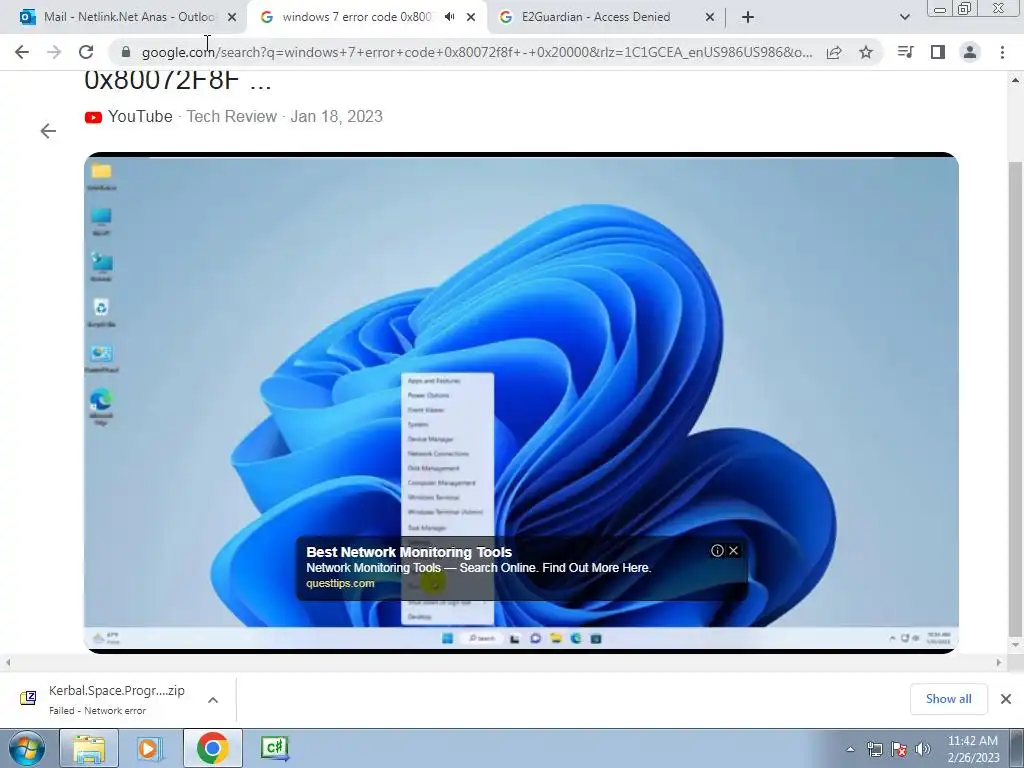
Task: Launch Windows Media Player from taskbar
Action: tap(150, 748)
